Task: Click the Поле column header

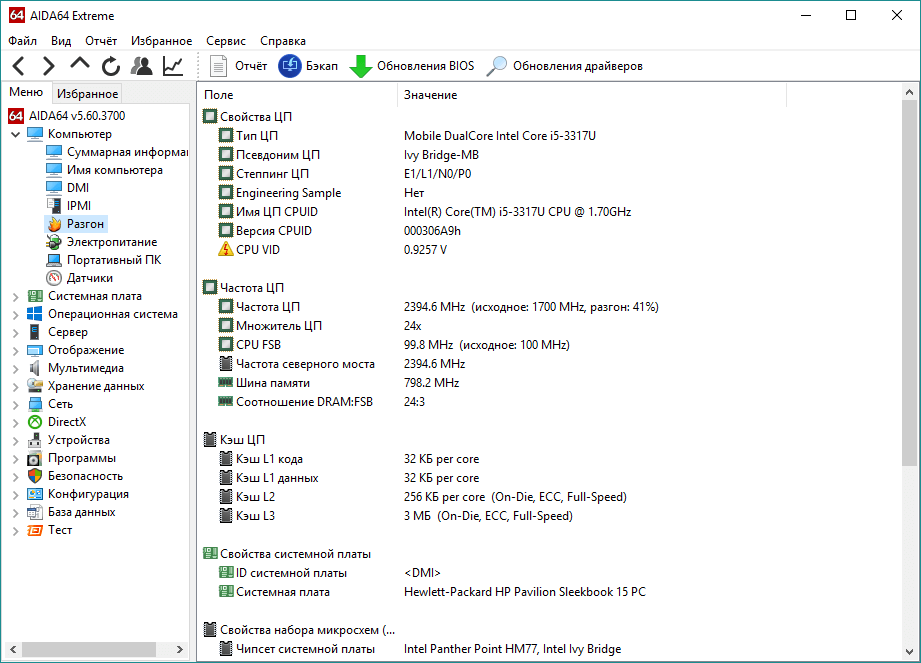Action: point(297,95)
